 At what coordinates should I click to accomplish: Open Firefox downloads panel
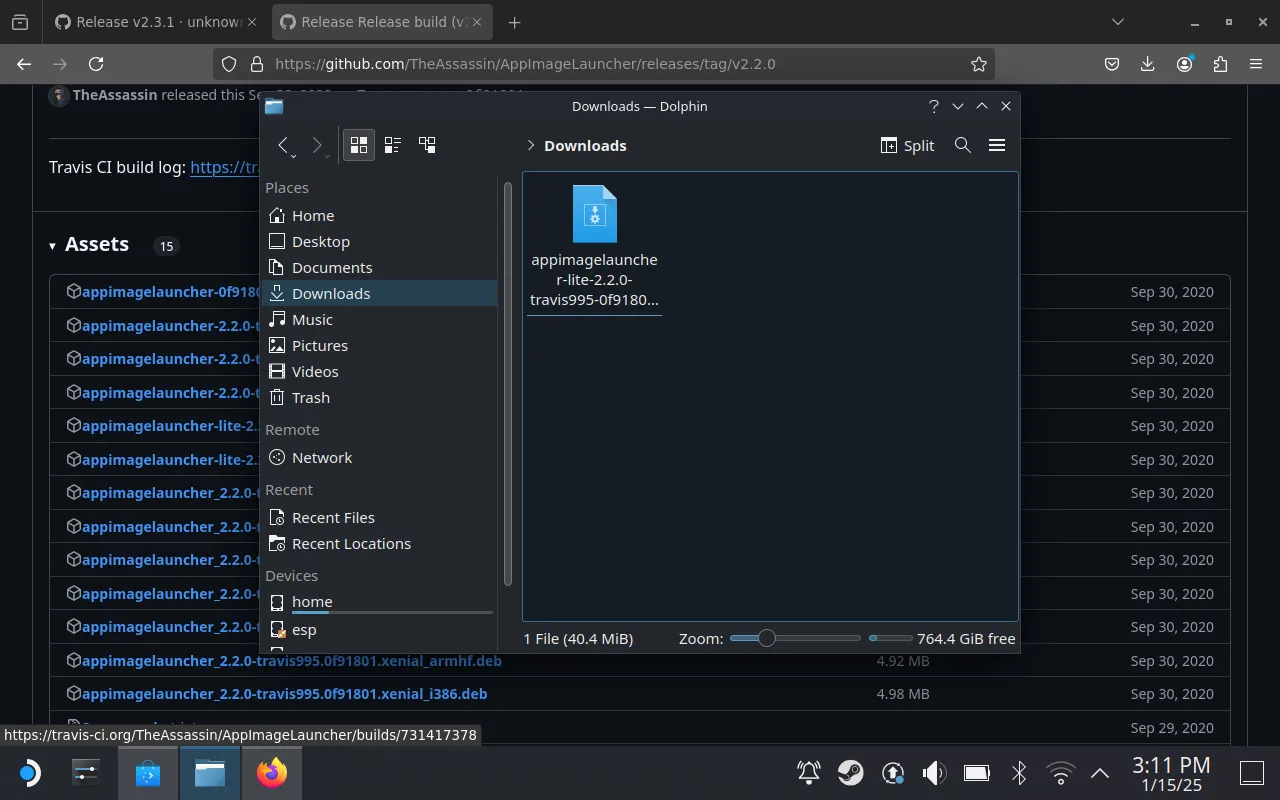[1147, 63]
